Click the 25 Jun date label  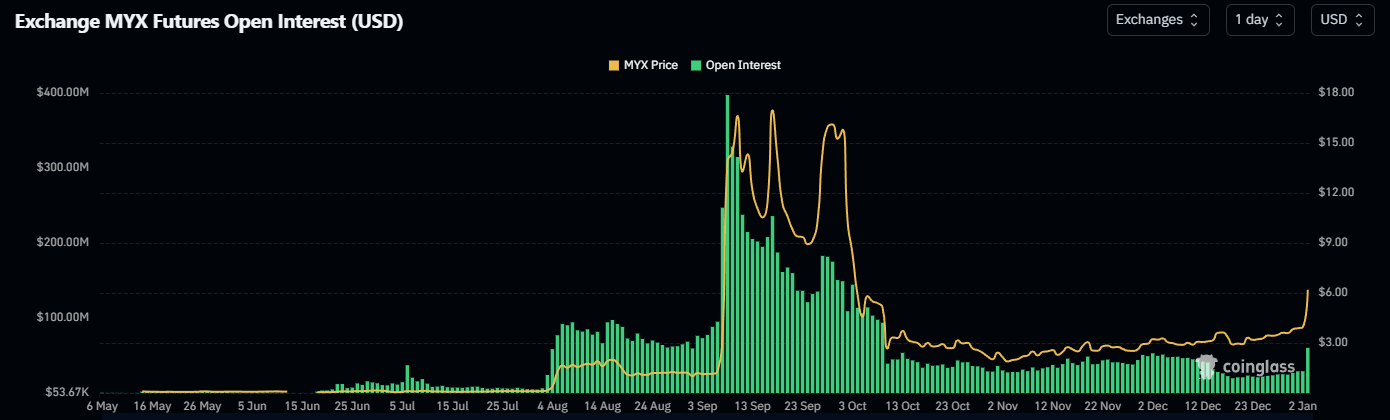pos(352,408)
